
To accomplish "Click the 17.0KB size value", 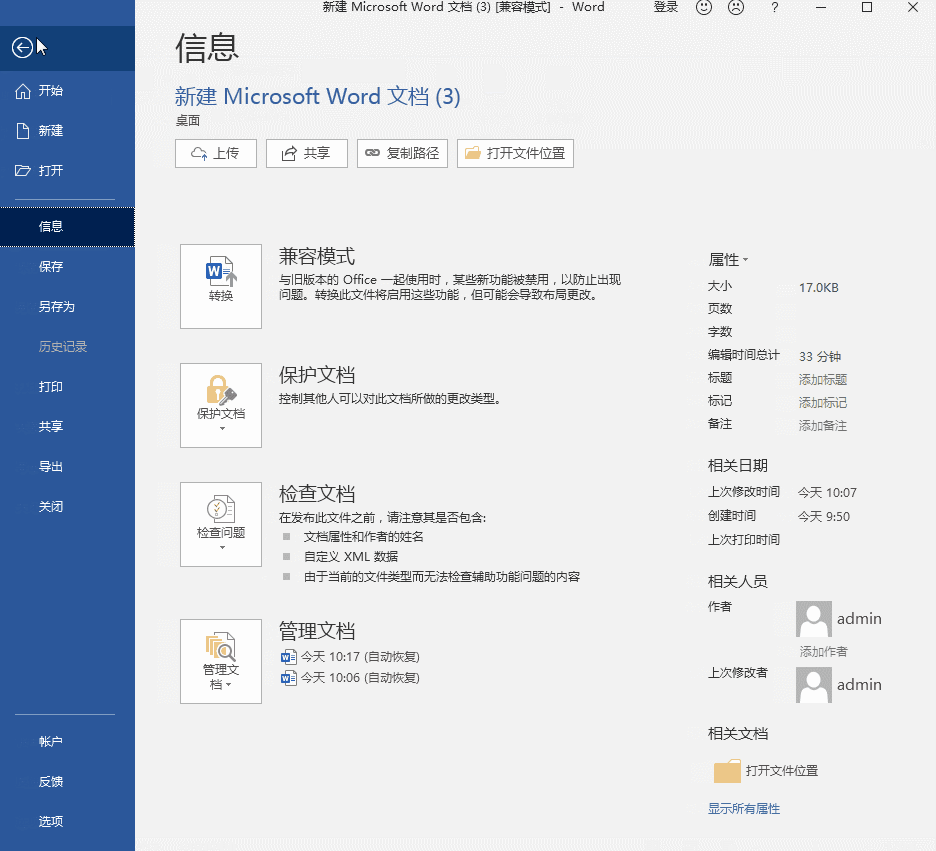I will [x=819, y=288].
